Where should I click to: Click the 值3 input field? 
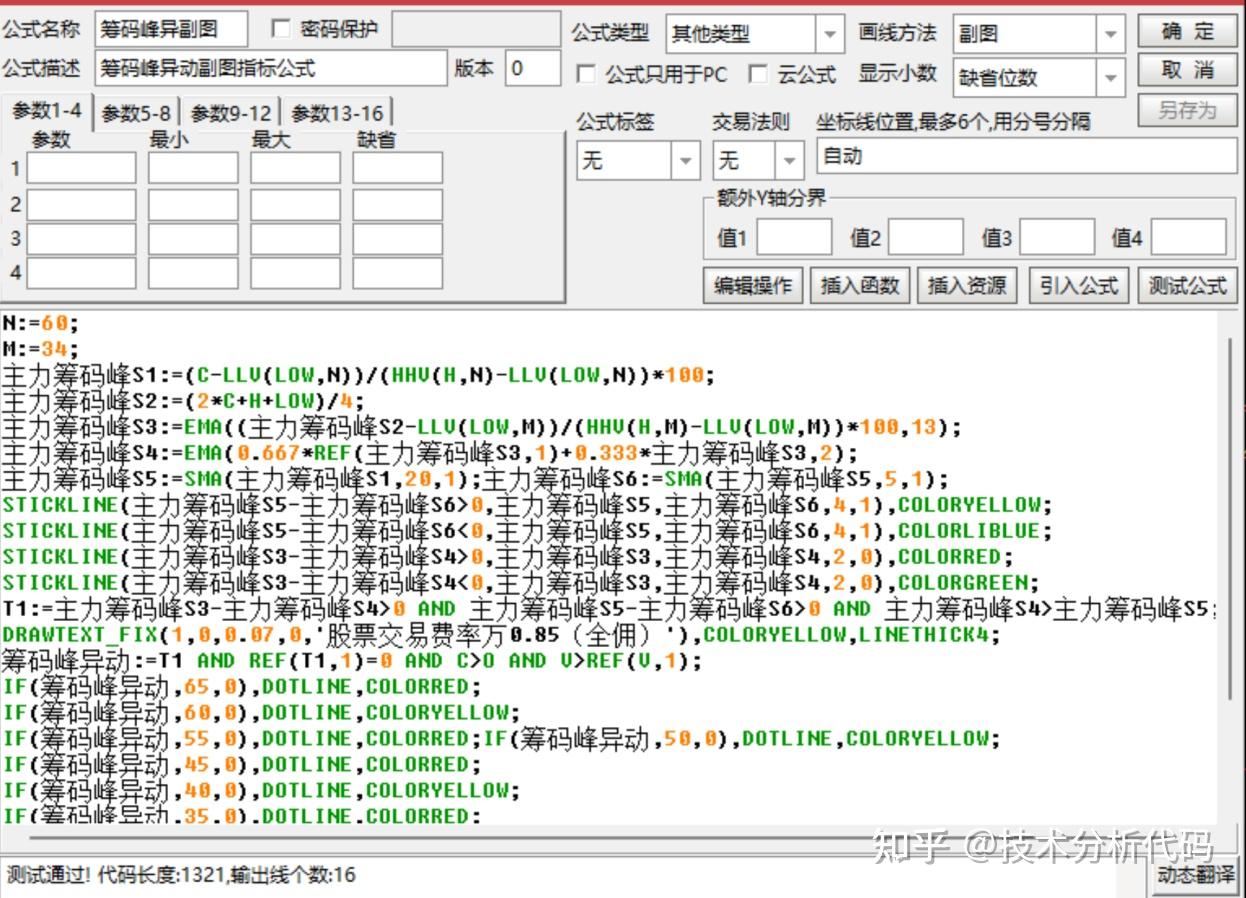(x=1057, y=237)
